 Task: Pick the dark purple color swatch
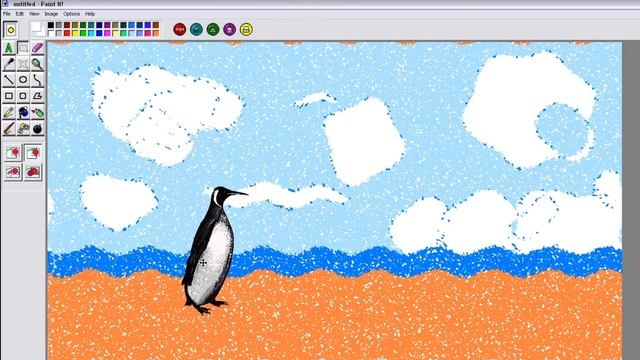[x=107, y=25]
